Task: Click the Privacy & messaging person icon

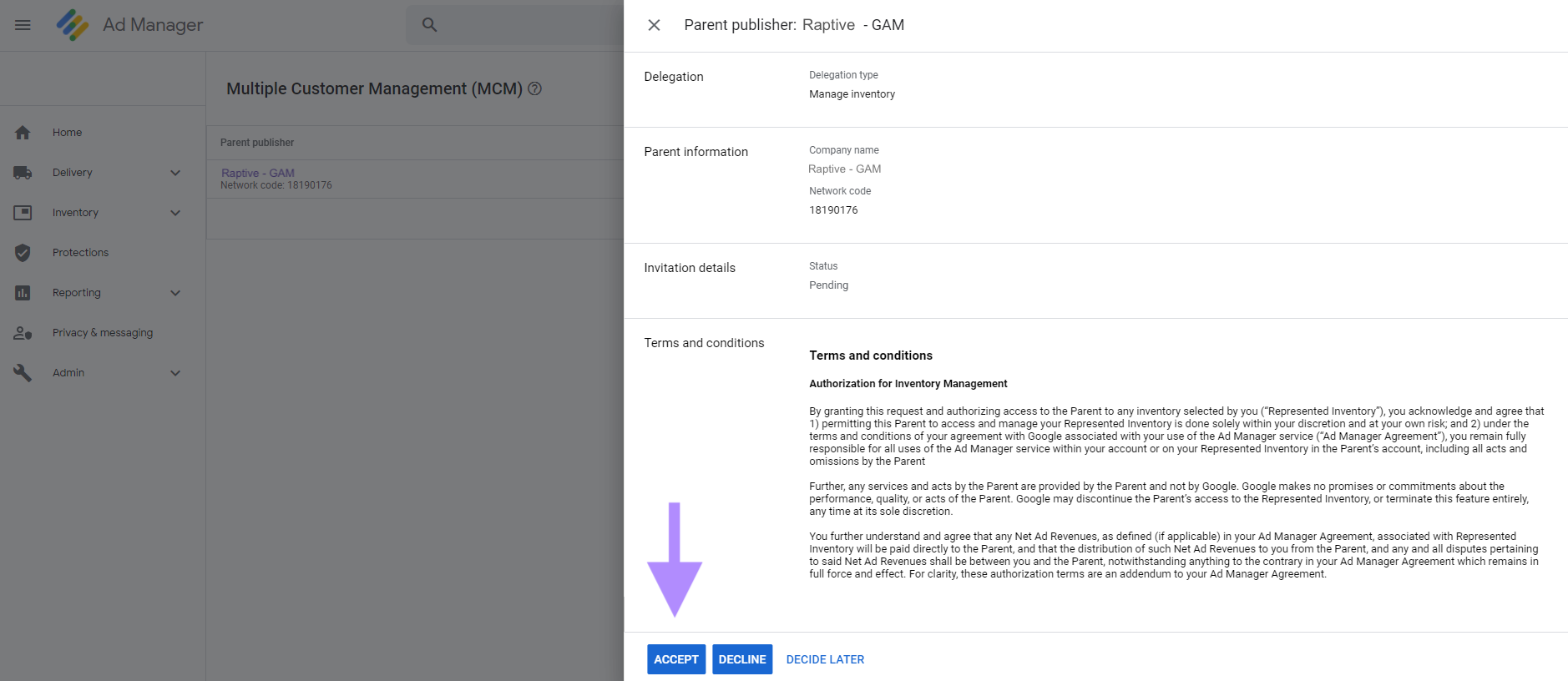Action: [23, 333]
